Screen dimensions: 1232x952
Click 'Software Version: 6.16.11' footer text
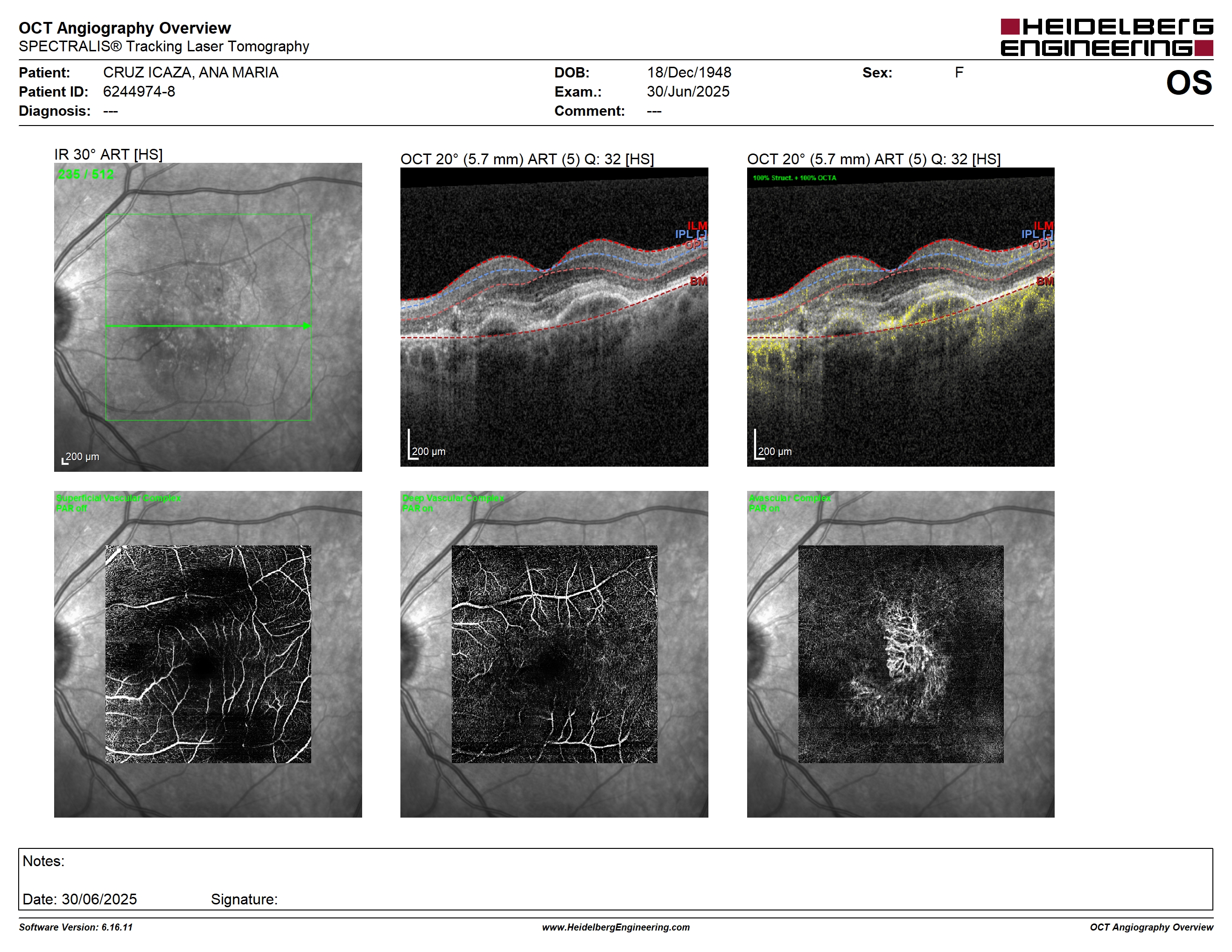tap(76, 927)
